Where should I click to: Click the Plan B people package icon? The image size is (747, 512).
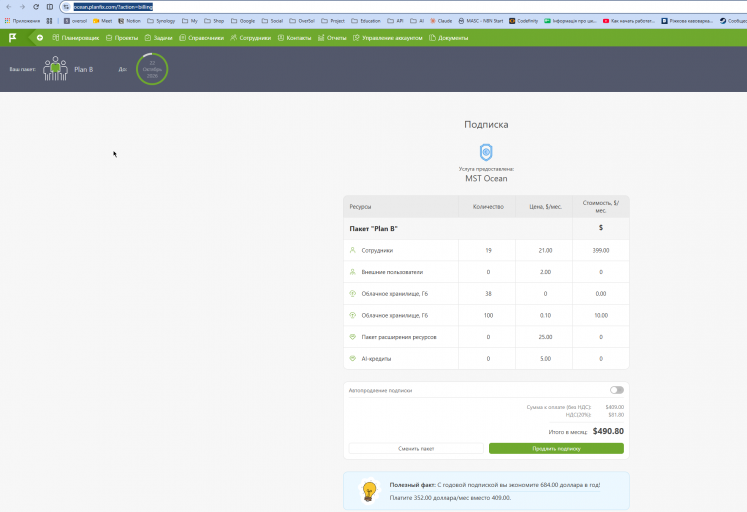[x=55, y=69]
